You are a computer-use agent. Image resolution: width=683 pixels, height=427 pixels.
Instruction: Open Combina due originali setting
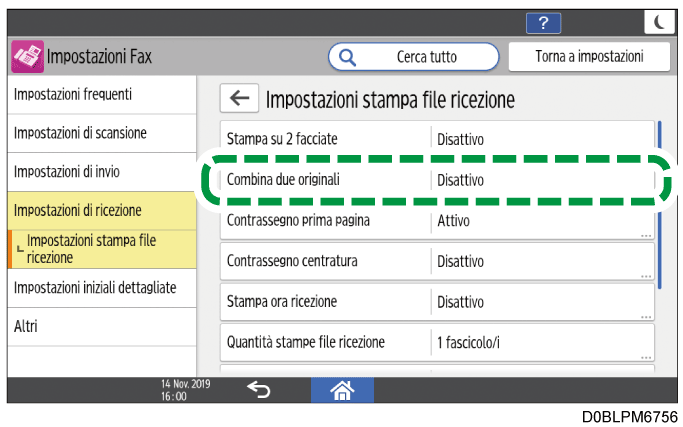point(437,180)
